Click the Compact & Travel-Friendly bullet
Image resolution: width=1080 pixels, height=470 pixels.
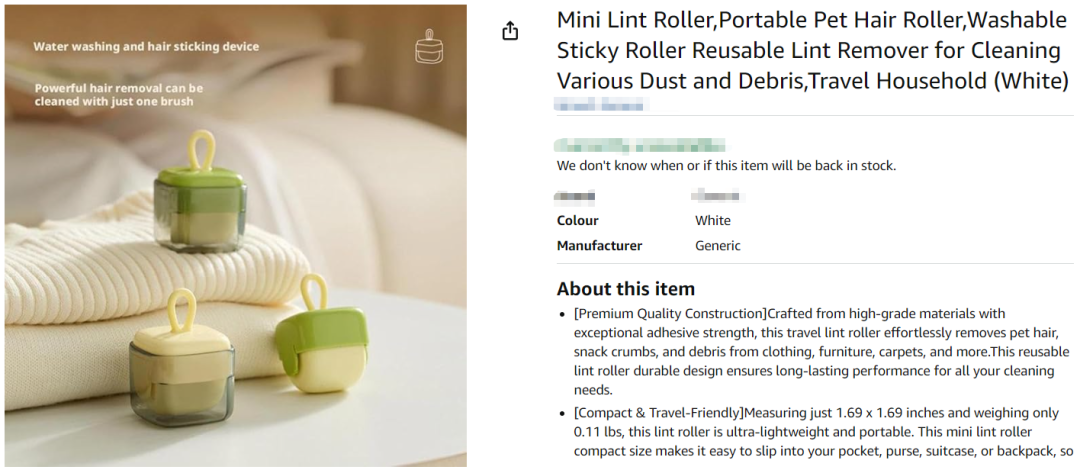click(815, 431)
